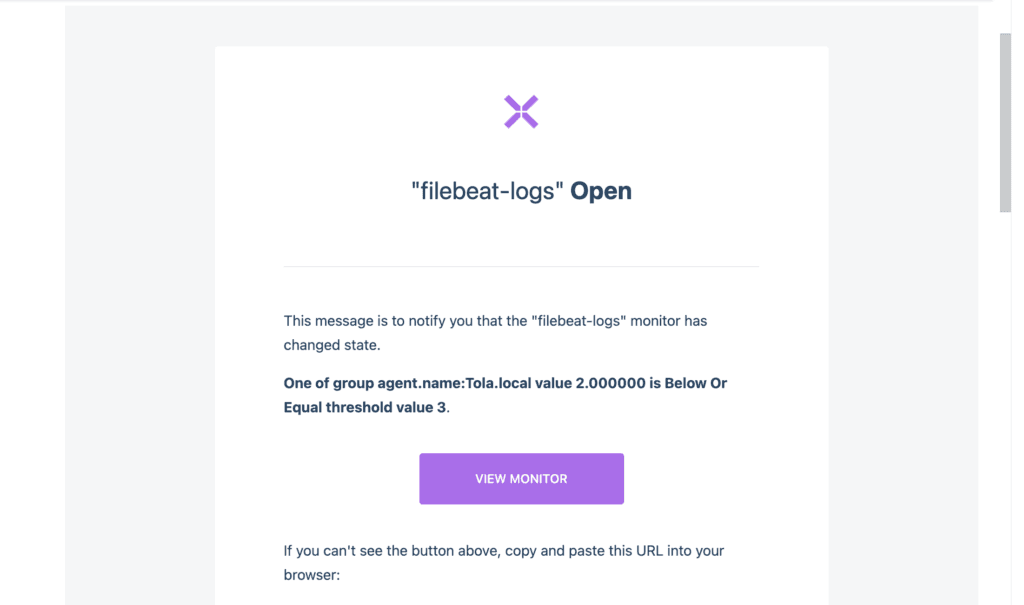1024x605 pixels.
Task: Click quoted "filebeat-logs" in the notification sentence
Action: [x=579, y=321]
